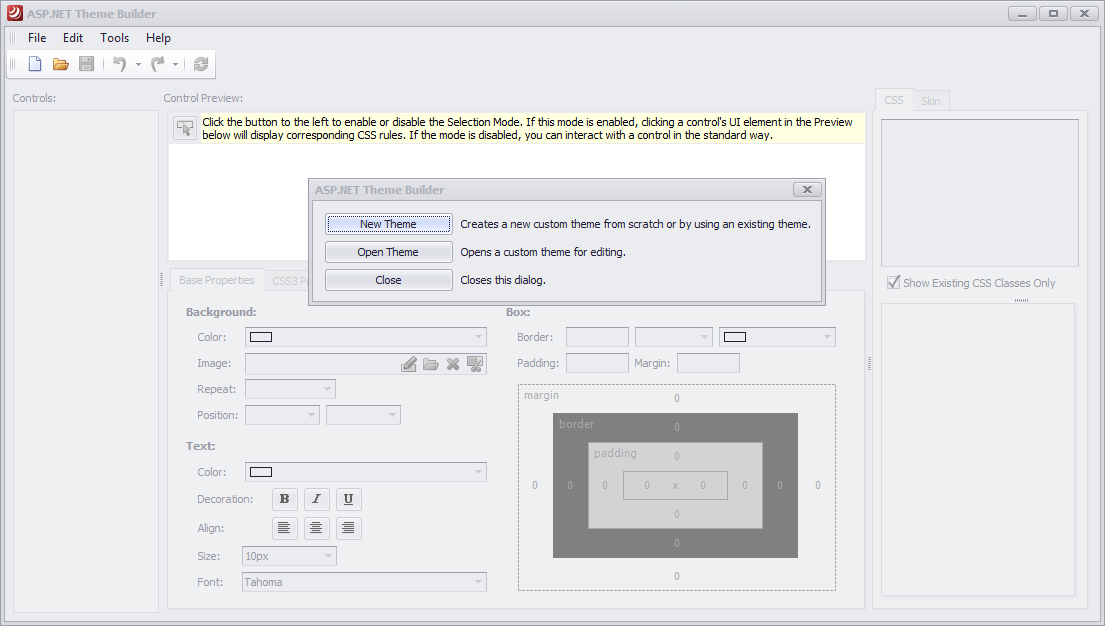1105x626 pixels.
Task: Close the dialog with its X button
Action: [x=808, y=190]
